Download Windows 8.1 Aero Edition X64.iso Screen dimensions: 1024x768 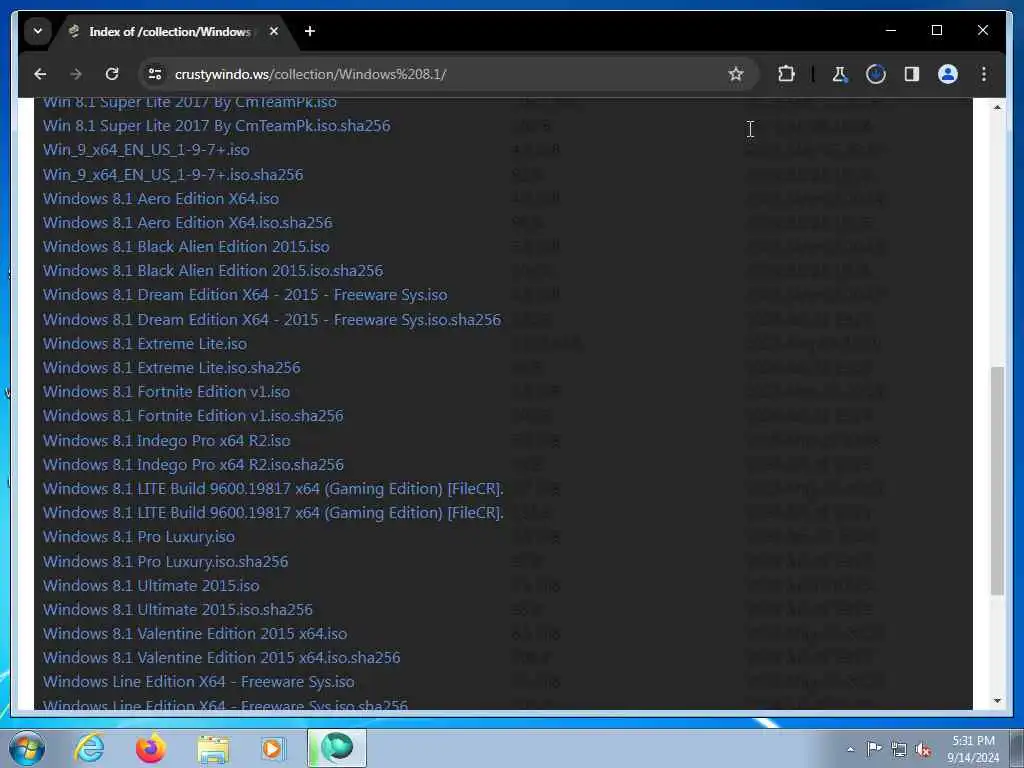(x=161, y=199)
